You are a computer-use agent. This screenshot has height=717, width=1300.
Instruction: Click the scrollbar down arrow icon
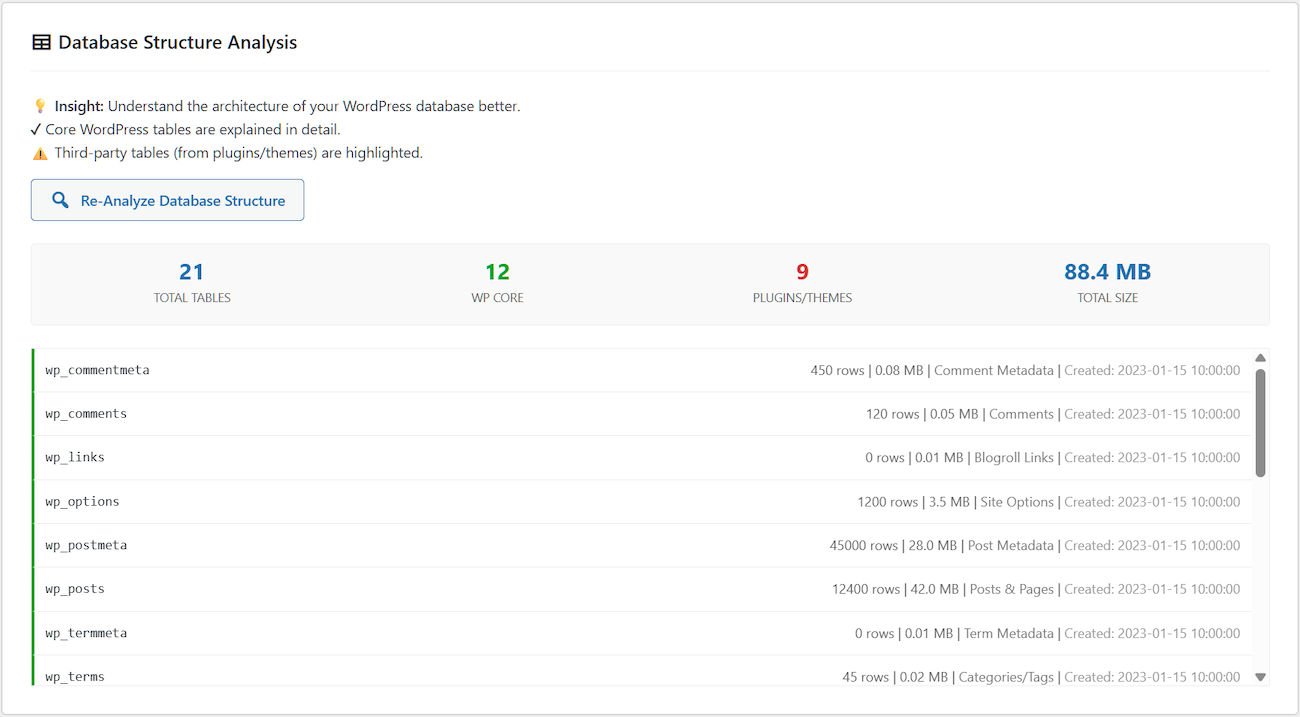click(1260, 677)
